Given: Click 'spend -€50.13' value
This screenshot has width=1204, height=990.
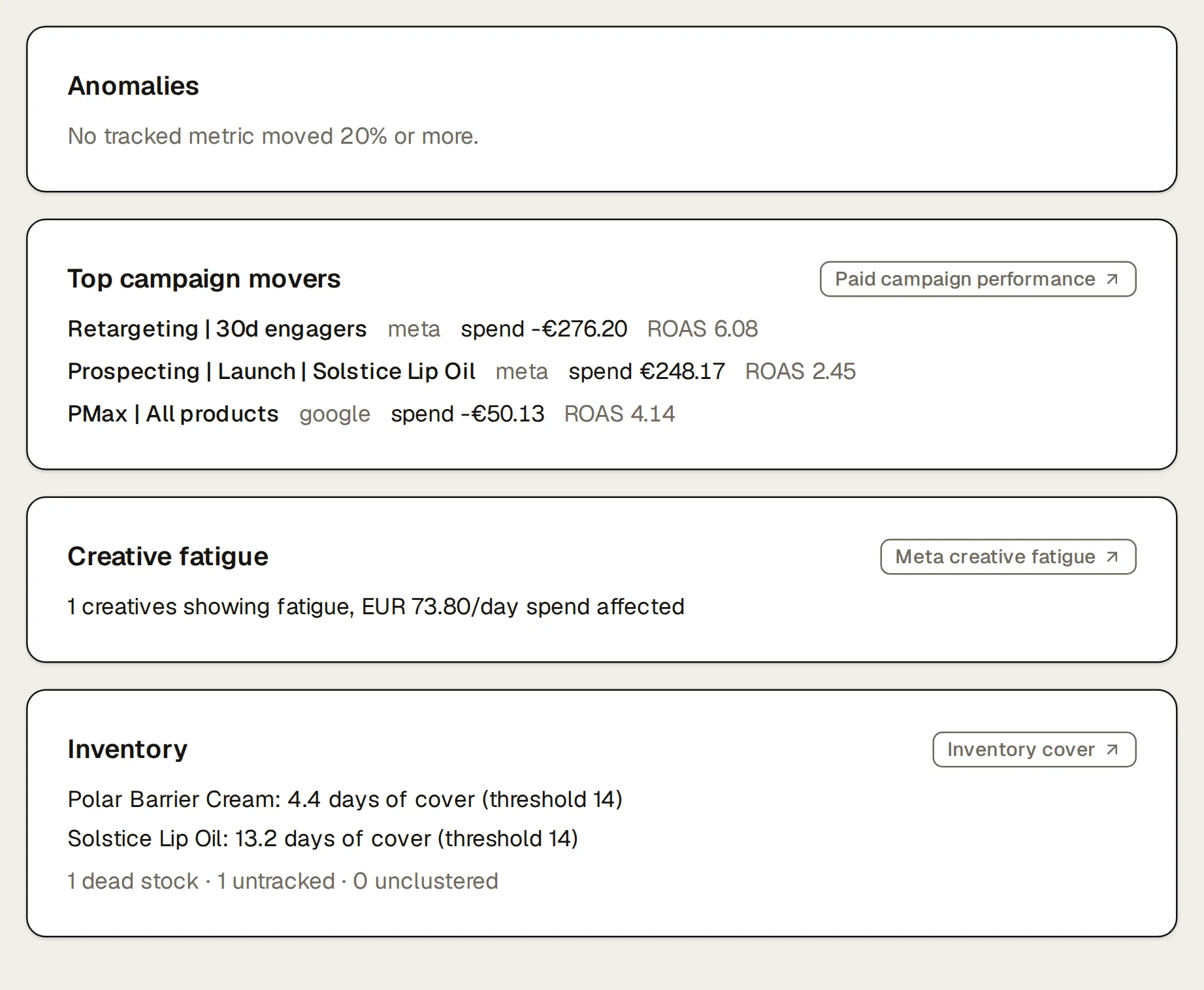Looking at the screenshot, I should pos(467,414).
